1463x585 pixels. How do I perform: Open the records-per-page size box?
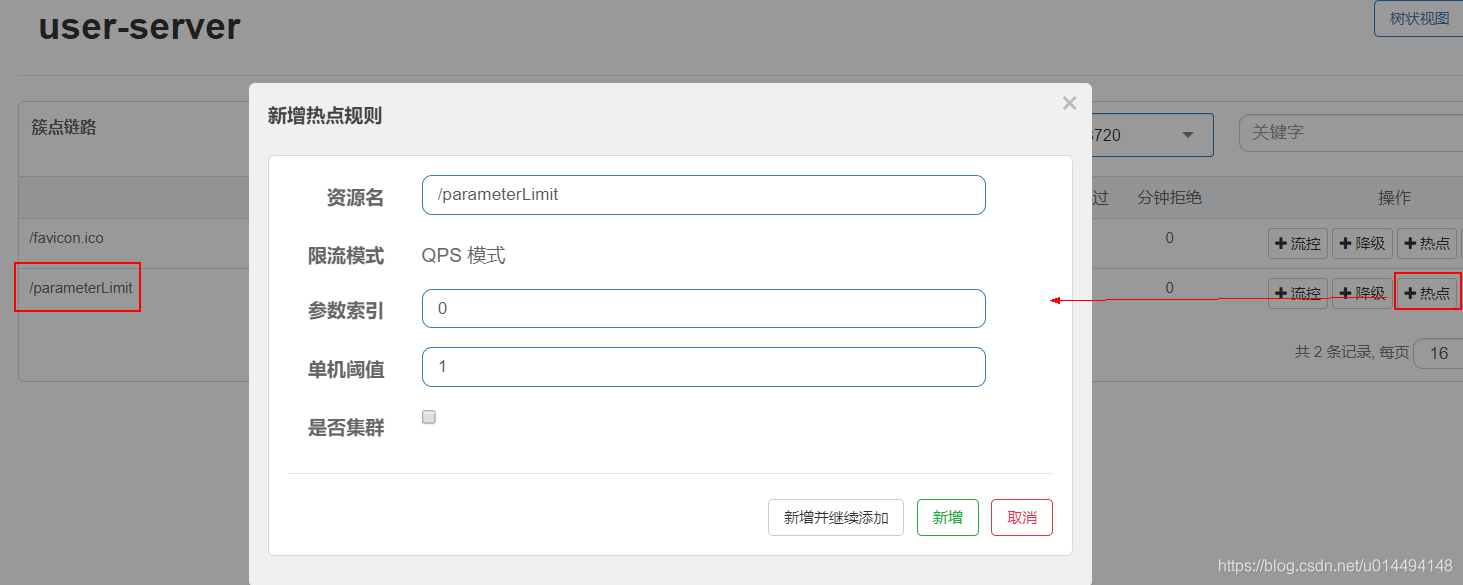[1438, 353]
